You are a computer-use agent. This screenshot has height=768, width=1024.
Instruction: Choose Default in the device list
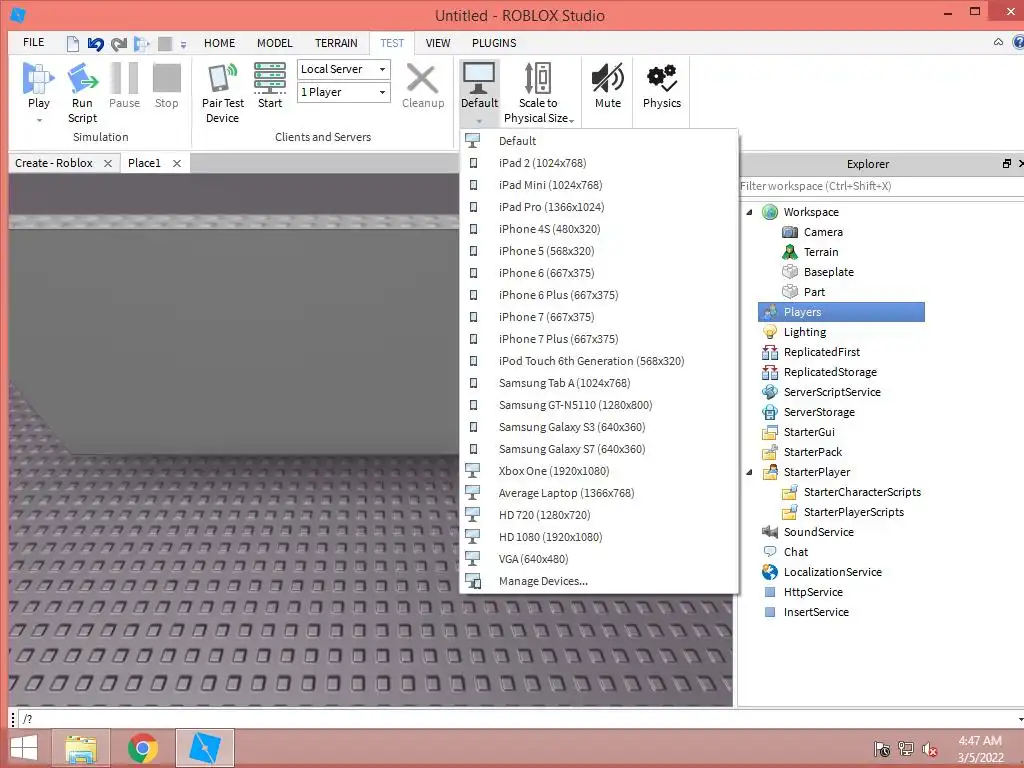599,141
